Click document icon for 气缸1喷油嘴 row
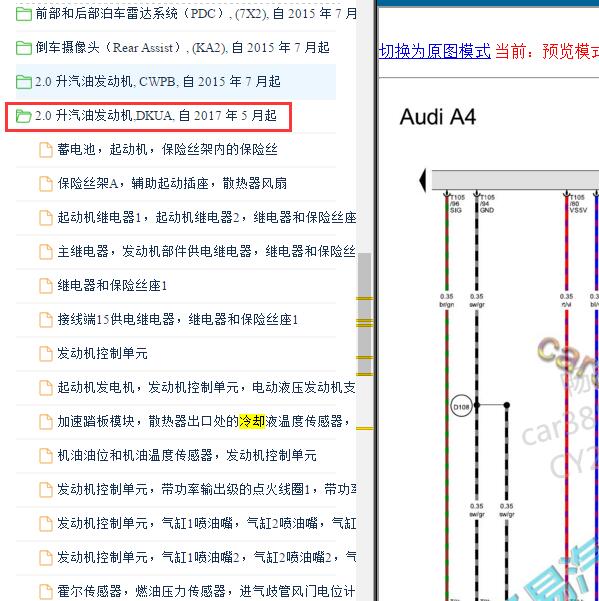The width and height of the screenshot is (599, 601). coord(46,524)
